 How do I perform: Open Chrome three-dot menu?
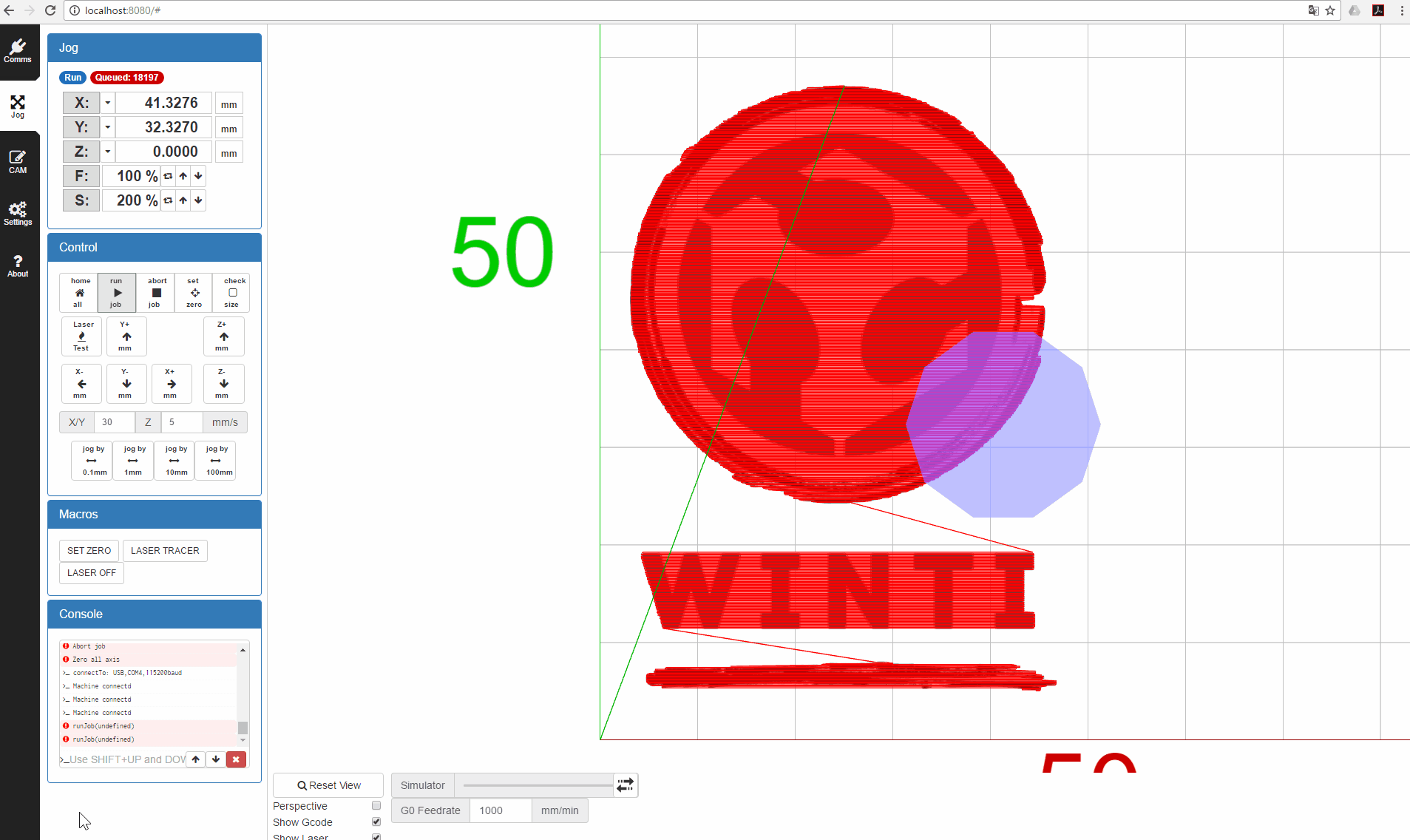[x=1401, y=10]
